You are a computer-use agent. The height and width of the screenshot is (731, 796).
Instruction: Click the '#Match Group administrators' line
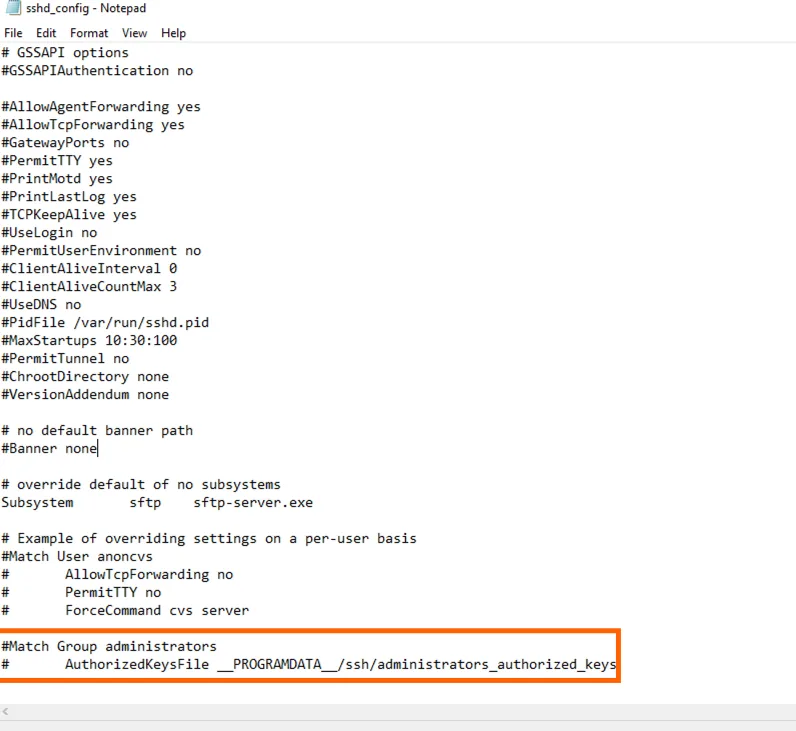[109, 647]
